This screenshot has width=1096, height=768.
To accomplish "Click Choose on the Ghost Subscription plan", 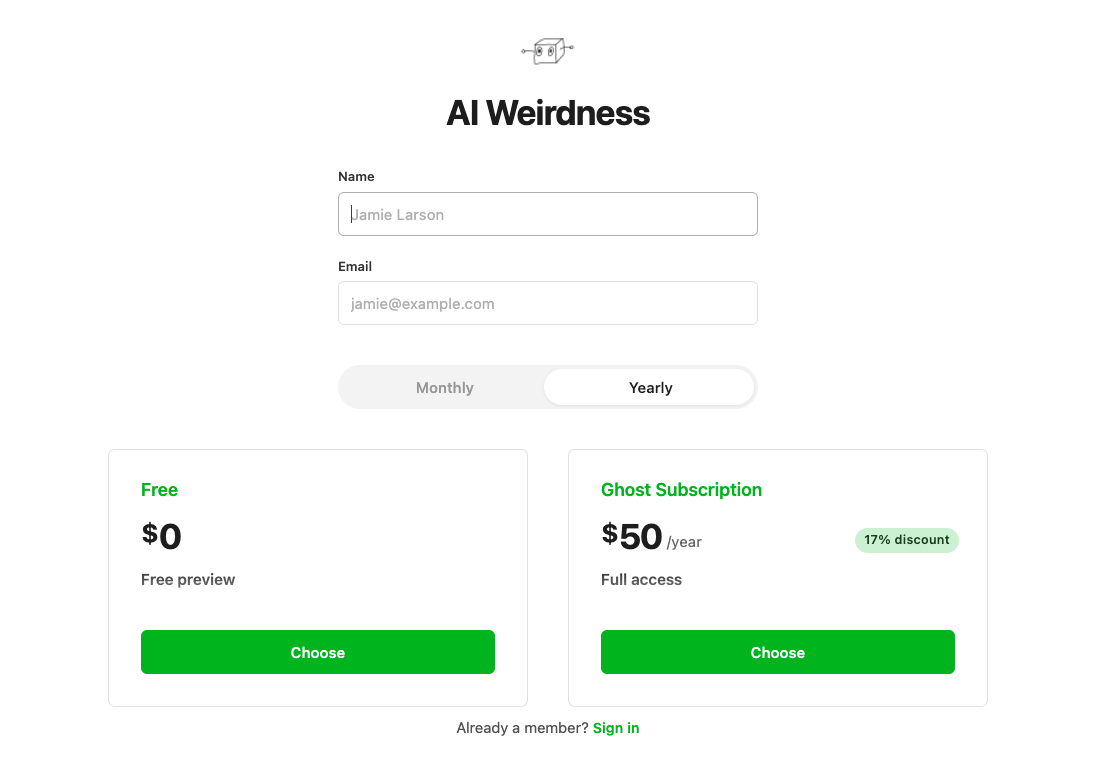I will (x=777, y=652).
